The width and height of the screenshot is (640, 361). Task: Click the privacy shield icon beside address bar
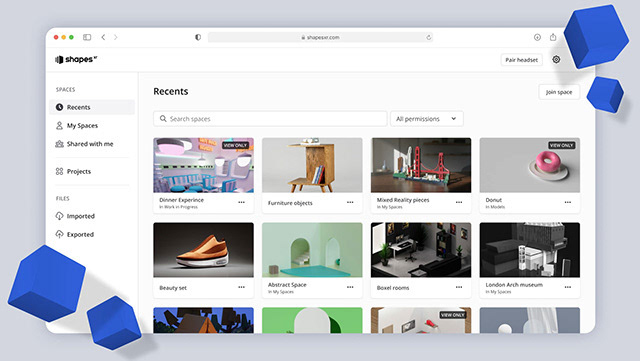tap(198, 37)
